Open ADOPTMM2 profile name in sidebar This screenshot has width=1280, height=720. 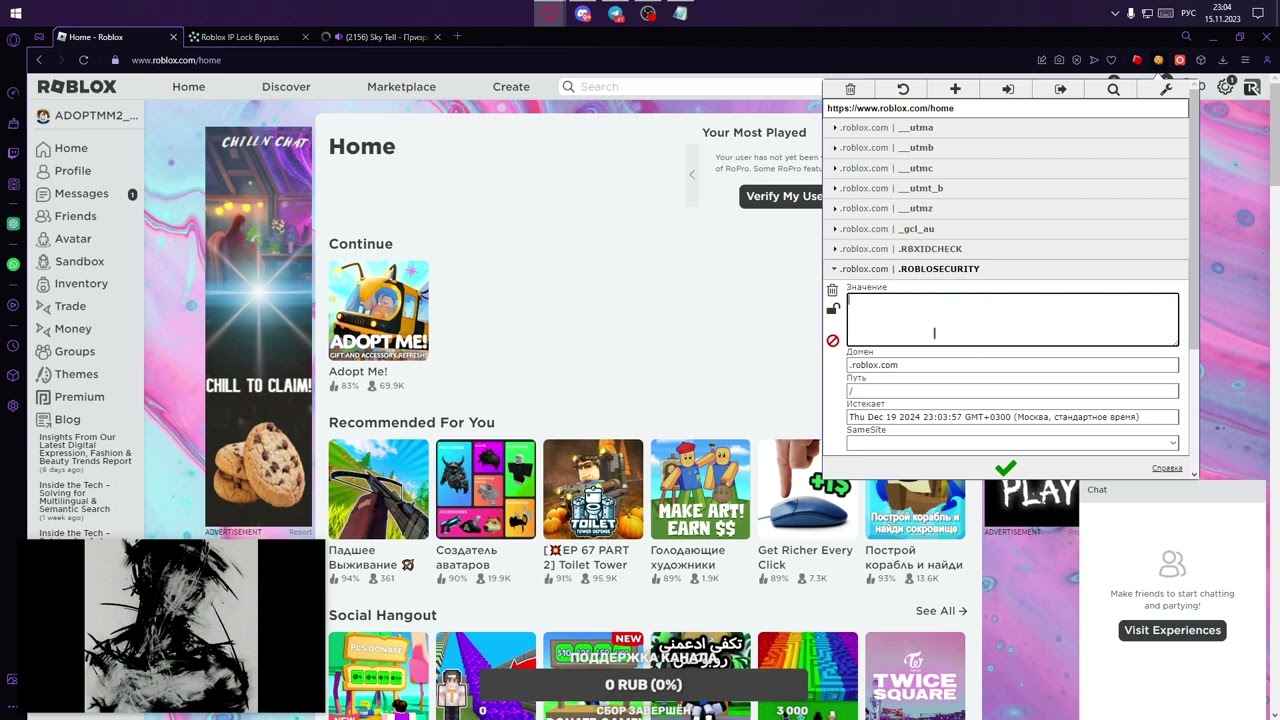pos(96,116)
